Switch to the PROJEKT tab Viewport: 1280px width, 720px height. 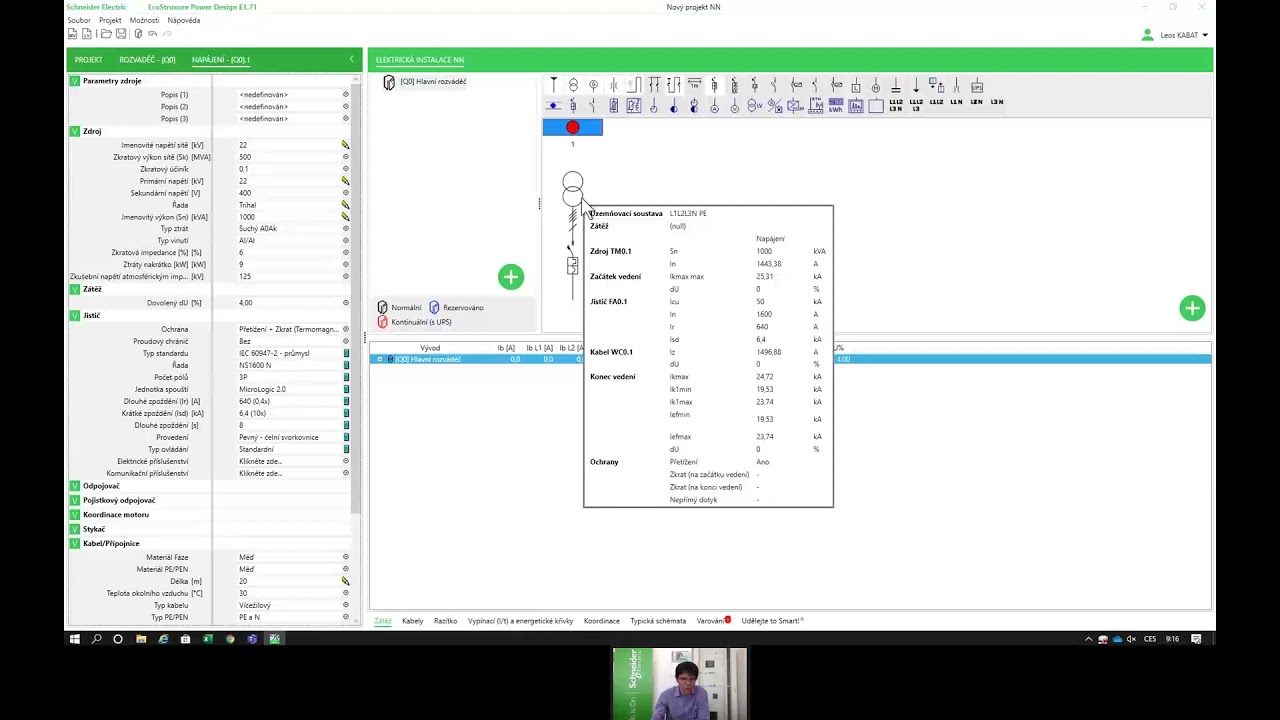point(88,60)
